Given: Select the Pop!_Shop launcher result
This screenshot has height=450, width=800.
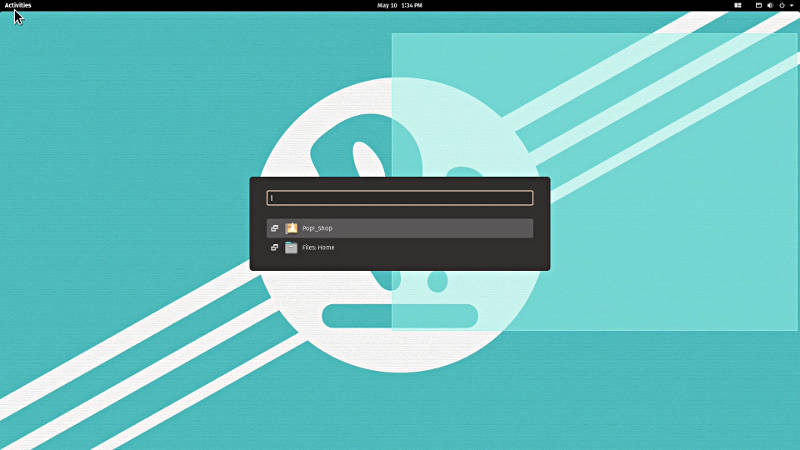Looking at the screenshot, I should 399,228.
